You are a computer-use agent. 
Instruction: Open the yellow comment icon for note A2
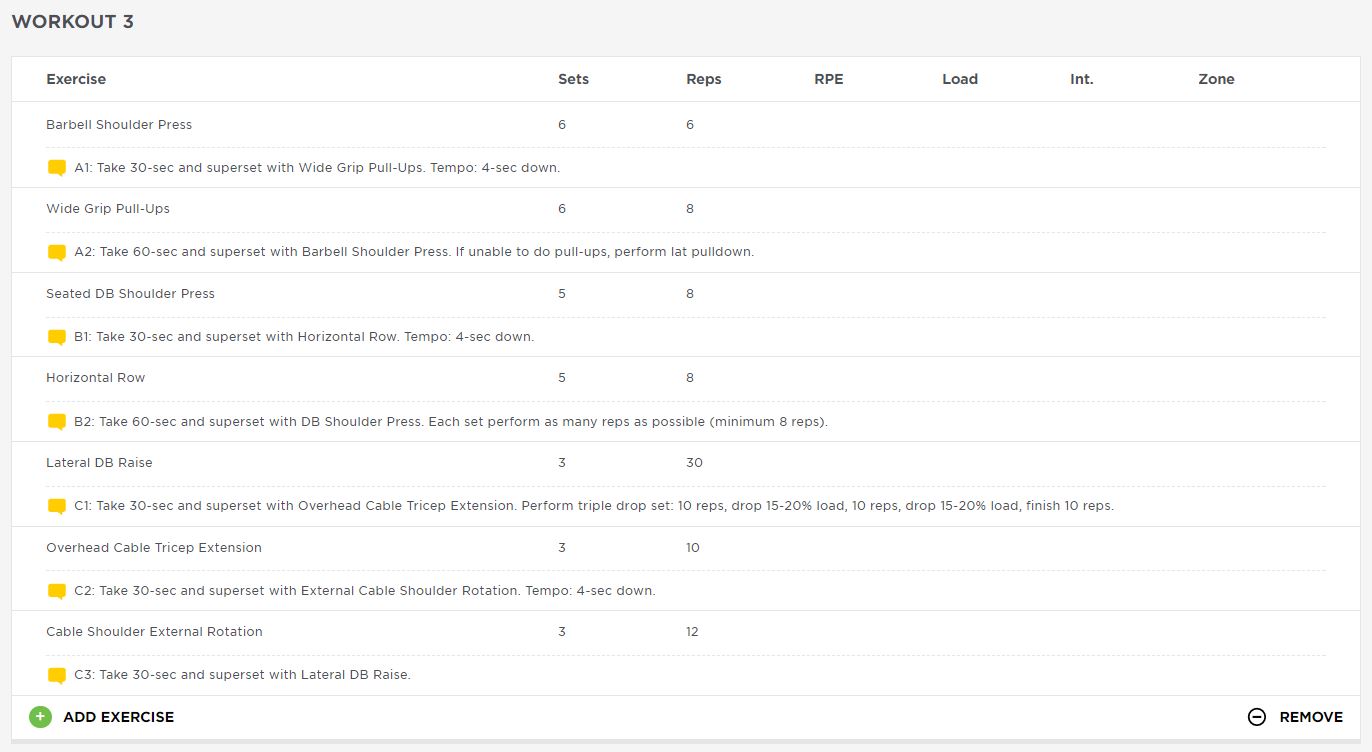point(57,253)
